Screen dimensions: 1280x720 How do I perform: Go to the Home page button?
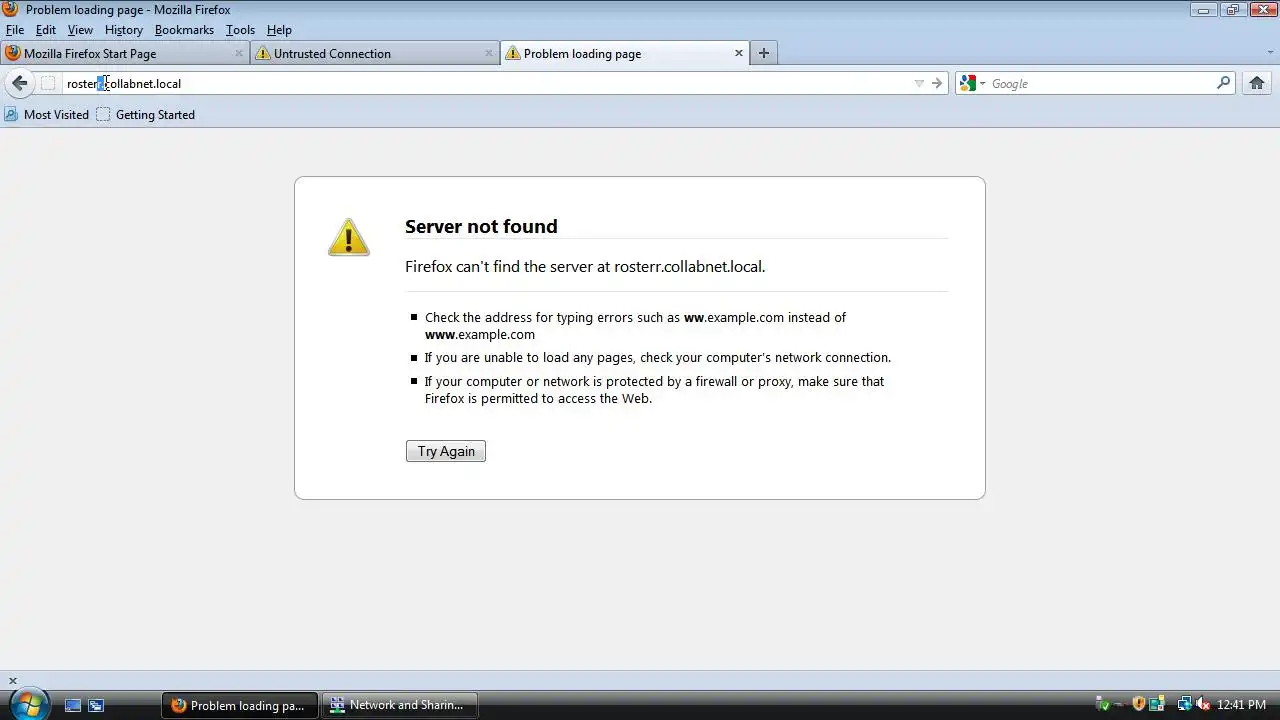pos(1257,83)
